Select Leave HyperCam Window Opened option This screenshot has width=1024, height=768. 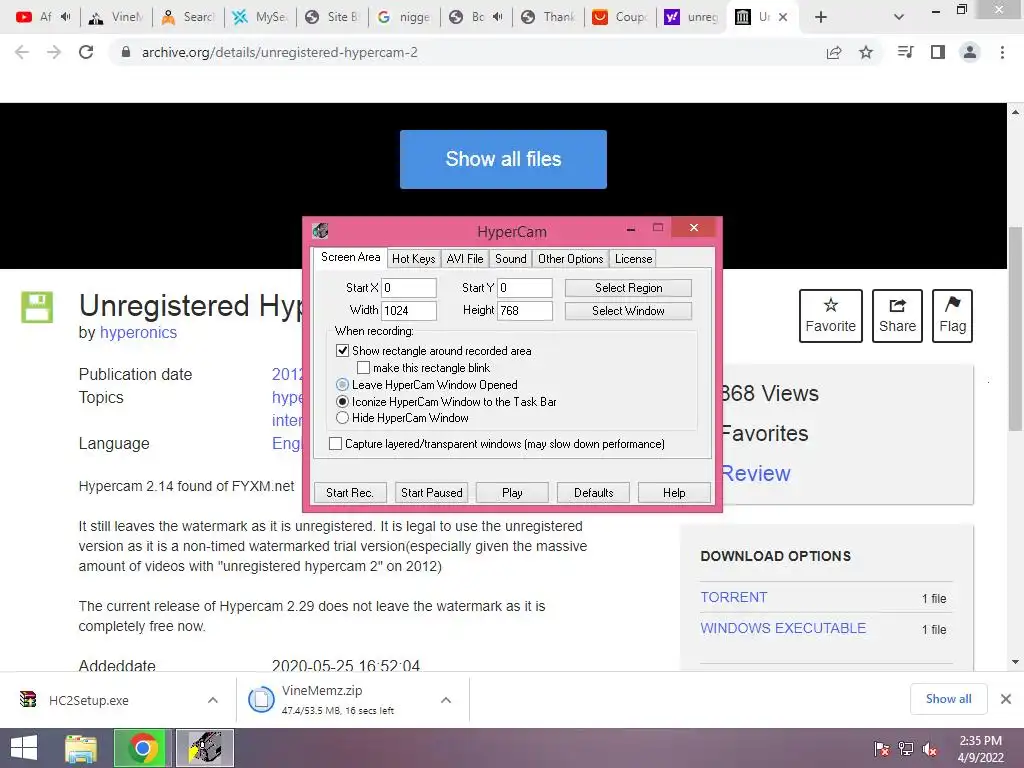point(342,385)
